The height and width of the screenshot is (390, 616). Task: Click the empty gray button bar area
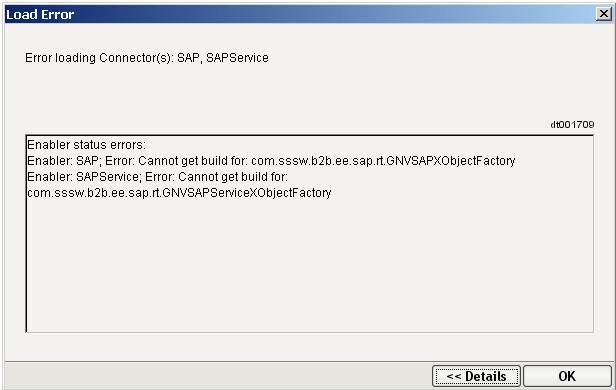pos(218,376)
